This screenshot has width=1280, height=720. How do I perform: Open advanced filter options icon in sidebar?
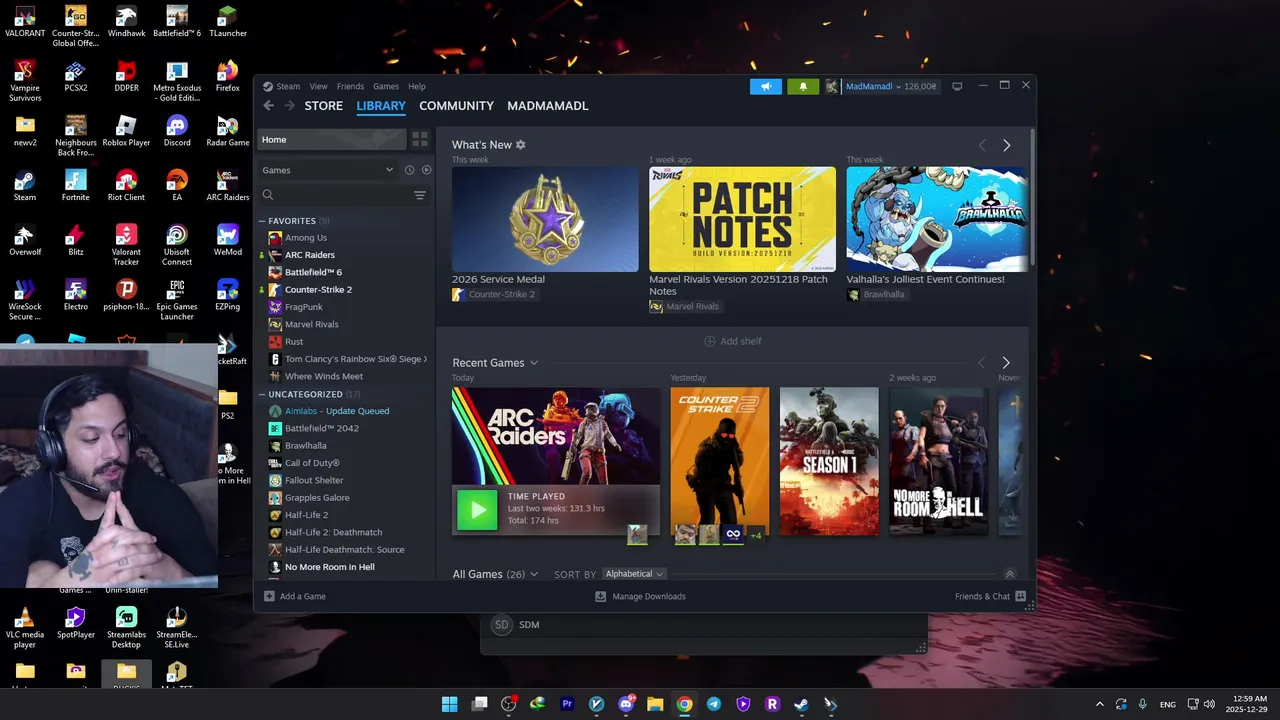(420, 195)
